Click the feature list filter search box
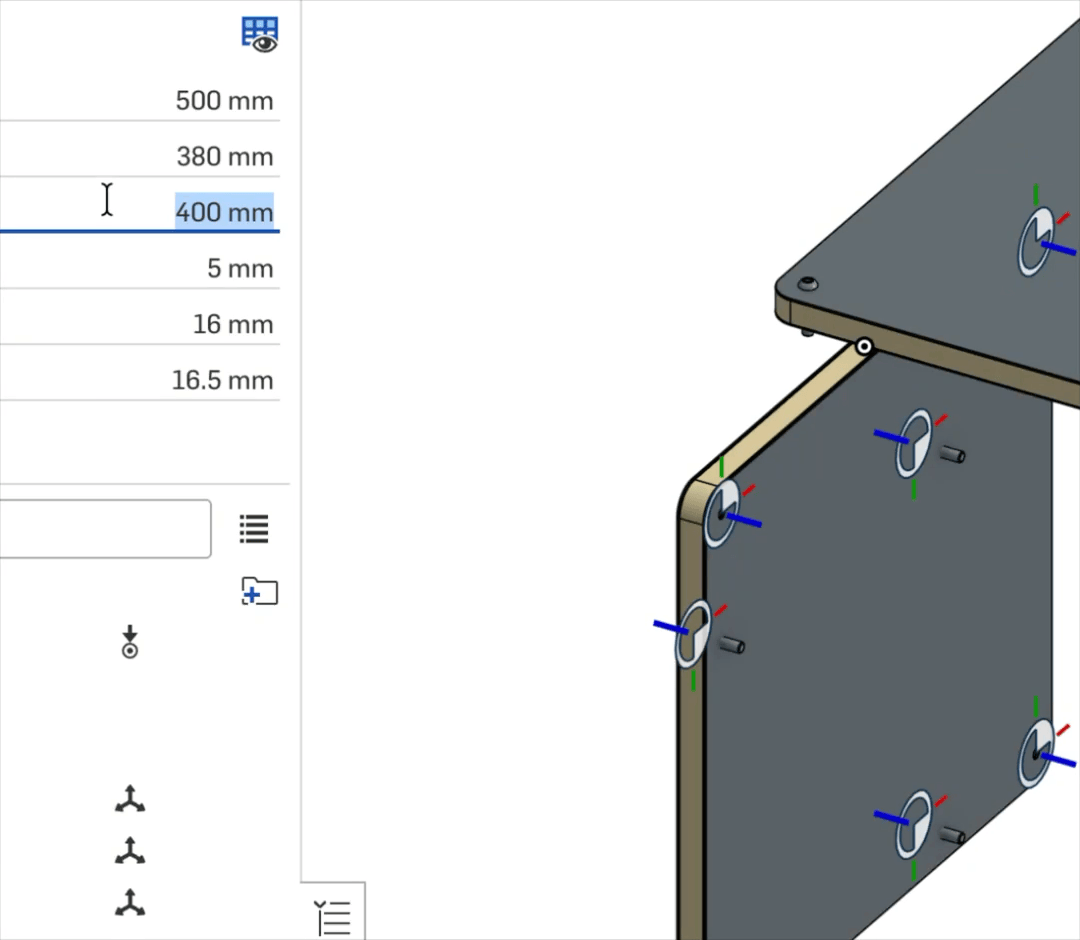Viewport: 1080px width, 940px height. tap(105, 529)
